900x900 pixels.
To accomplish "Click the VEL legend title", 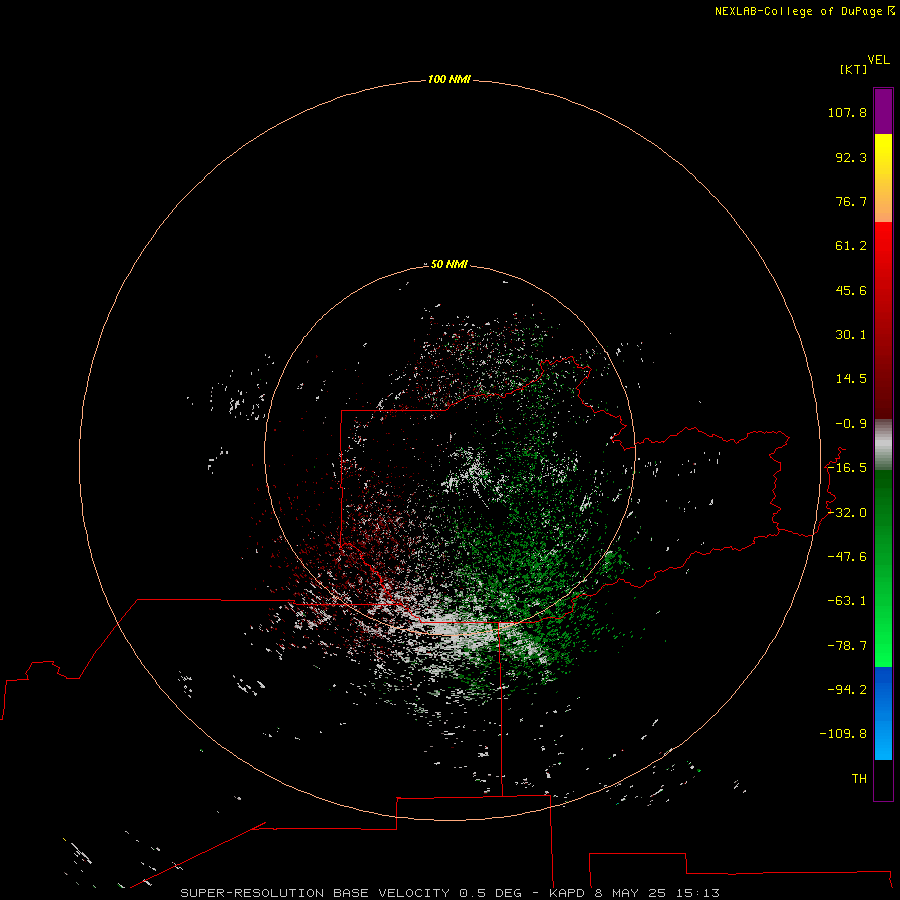I will click(878, 60).
